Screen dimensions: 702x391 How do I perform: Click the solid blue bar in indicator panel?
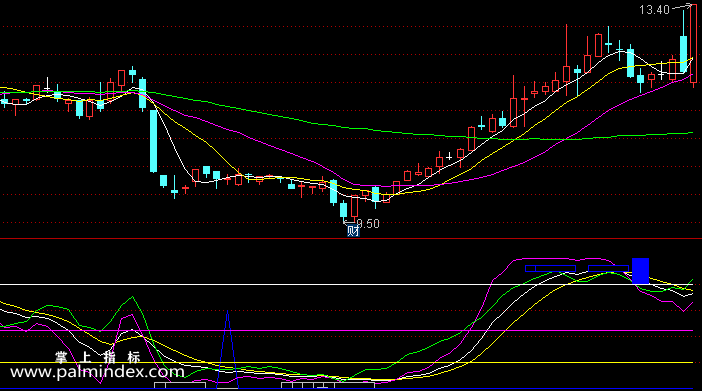pos(640,271)
